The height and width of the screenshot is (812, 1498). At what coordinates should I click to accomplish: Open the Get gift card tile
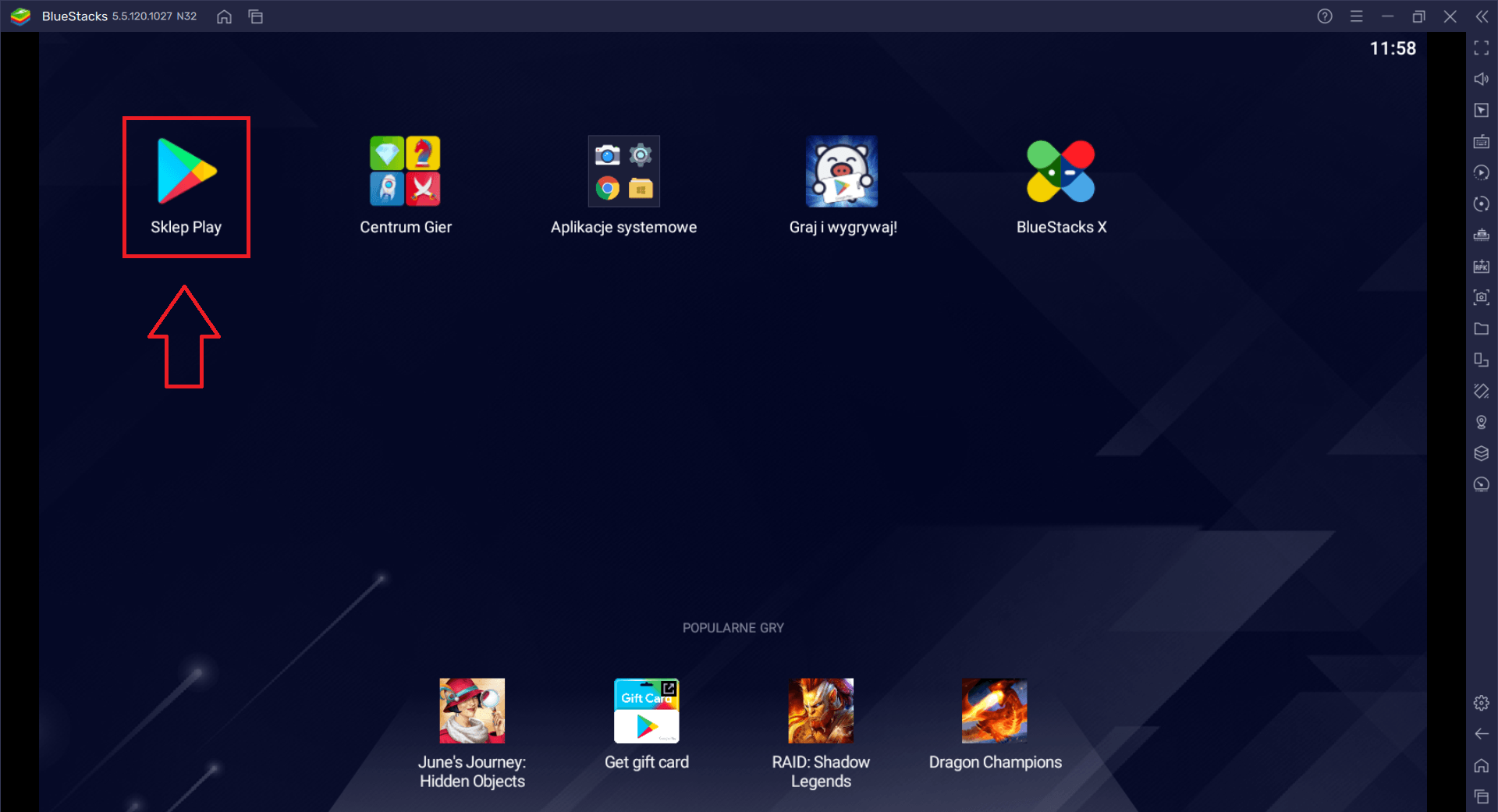pyautogui.click(x=647, y=725)
